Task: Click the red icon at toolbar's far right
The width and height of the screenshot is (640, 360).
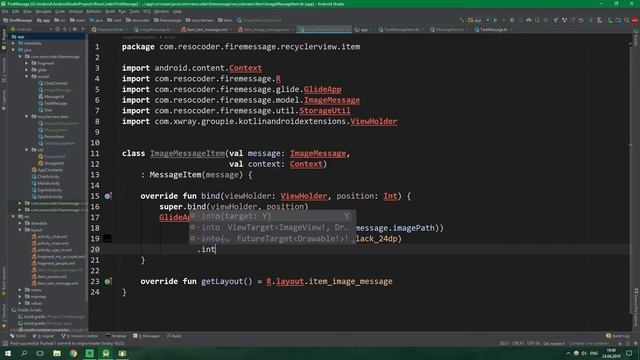Action: click(635, 20)
